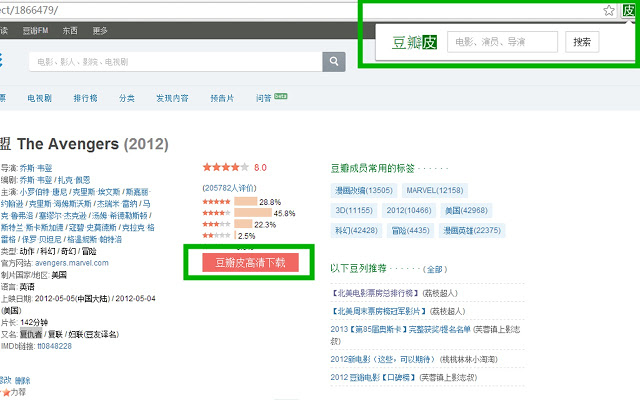Open list 北美电影票房总排行榜
The height and width of the screenshot is (400, 640).
(x=375, y=293)
